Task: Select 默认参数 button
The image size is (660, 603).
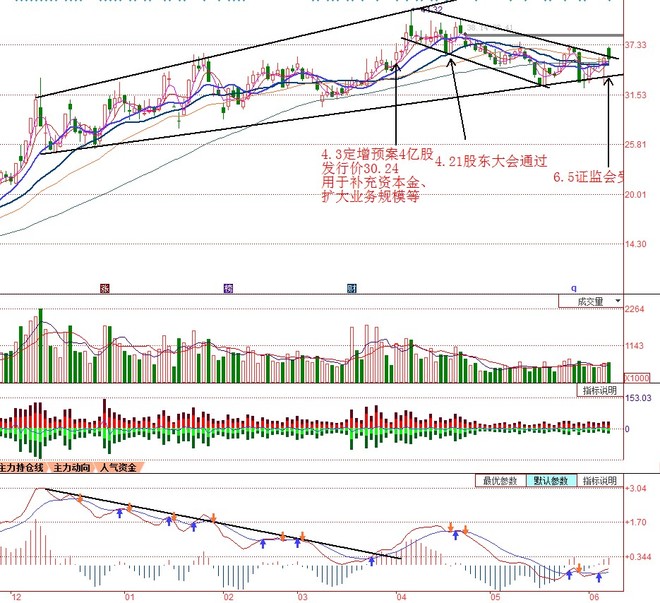Action: point(551,481)
